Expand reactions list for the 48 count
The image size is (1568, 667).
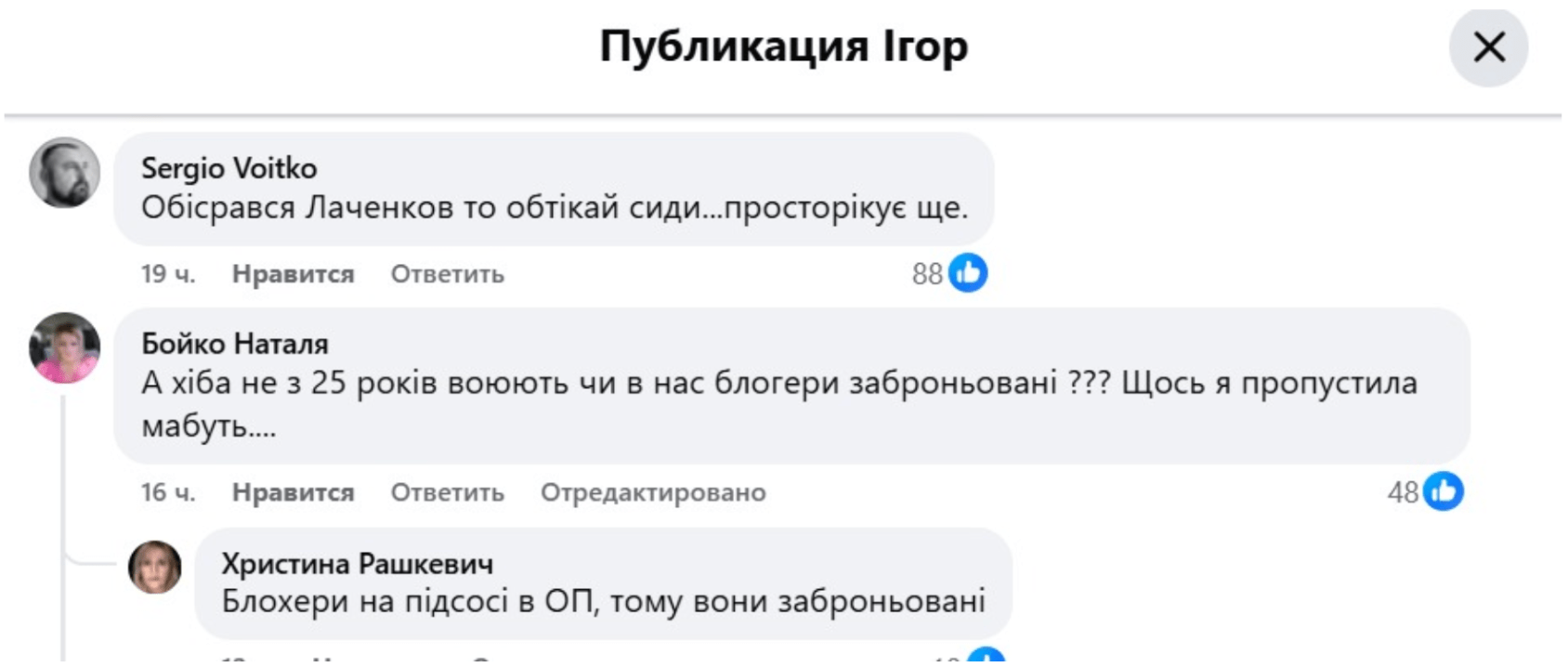click(1412, 493)
